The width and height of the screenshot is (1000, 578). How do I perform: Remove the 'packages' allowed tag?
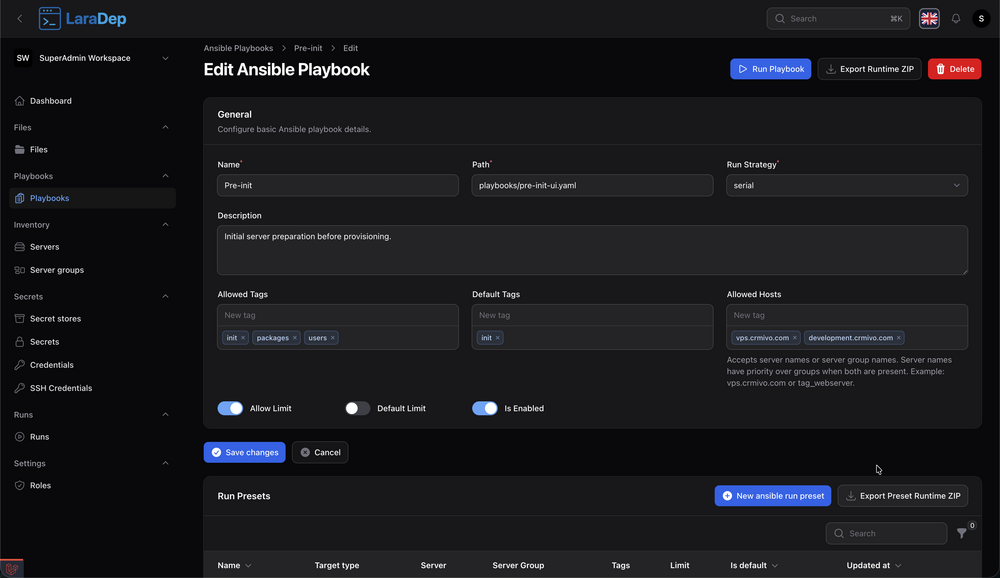[295, 338]
